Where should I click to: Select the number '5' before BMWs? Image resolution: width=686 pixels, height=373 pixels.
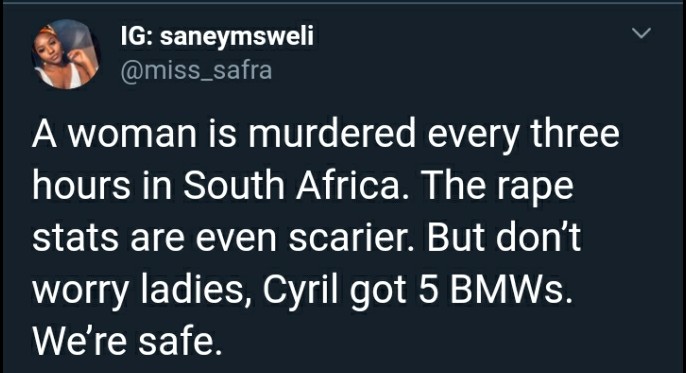tap(428, 291)
